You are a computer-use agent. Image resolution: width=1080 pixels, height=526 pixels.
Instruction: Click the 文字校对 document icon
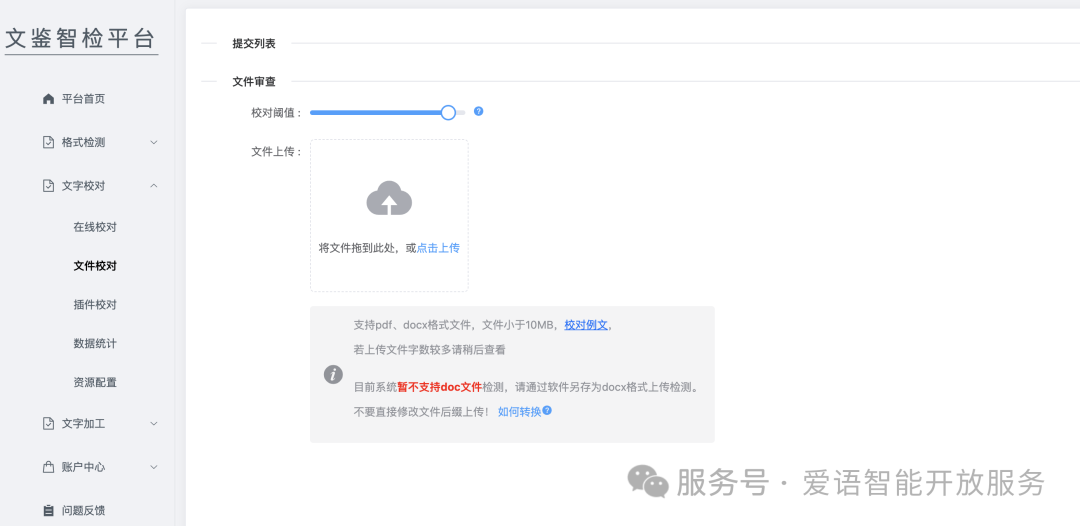(x=48, y=186)
